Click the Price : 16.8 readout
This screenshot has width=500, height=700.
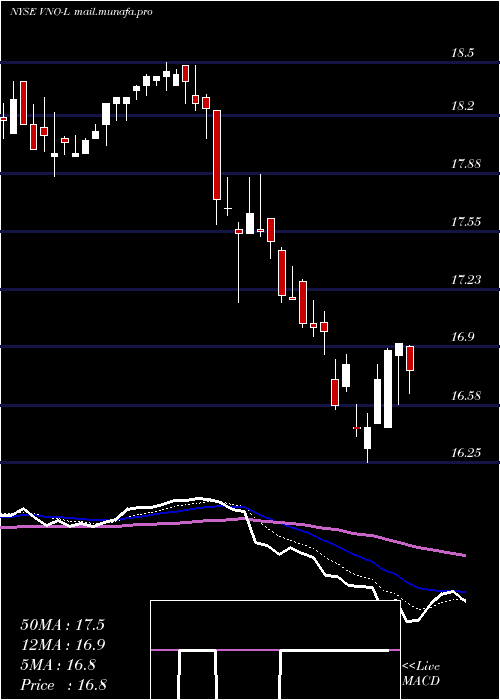(63, 685)
